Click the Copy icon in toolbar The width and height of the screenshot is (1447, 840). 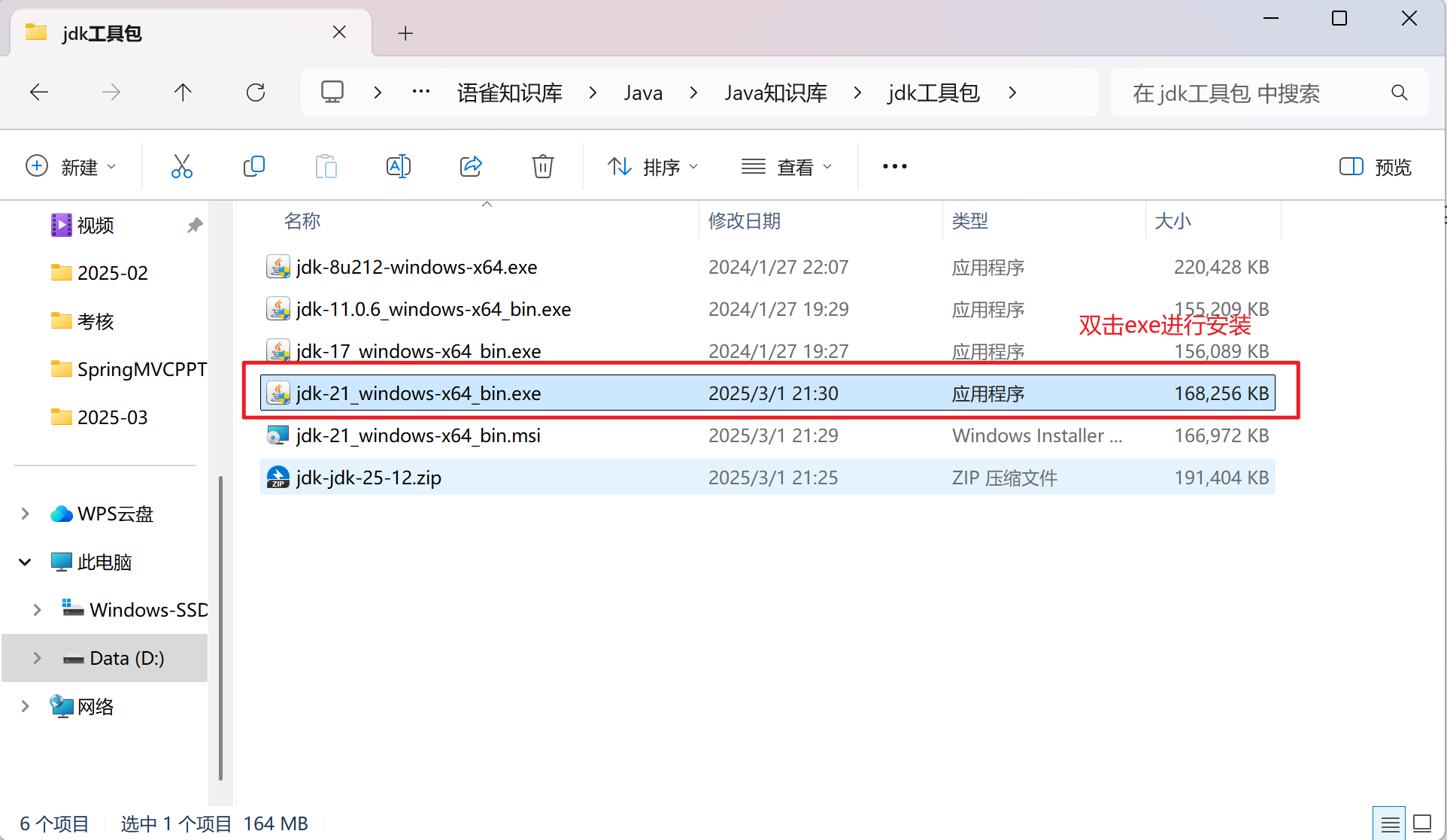pos(254,166)
